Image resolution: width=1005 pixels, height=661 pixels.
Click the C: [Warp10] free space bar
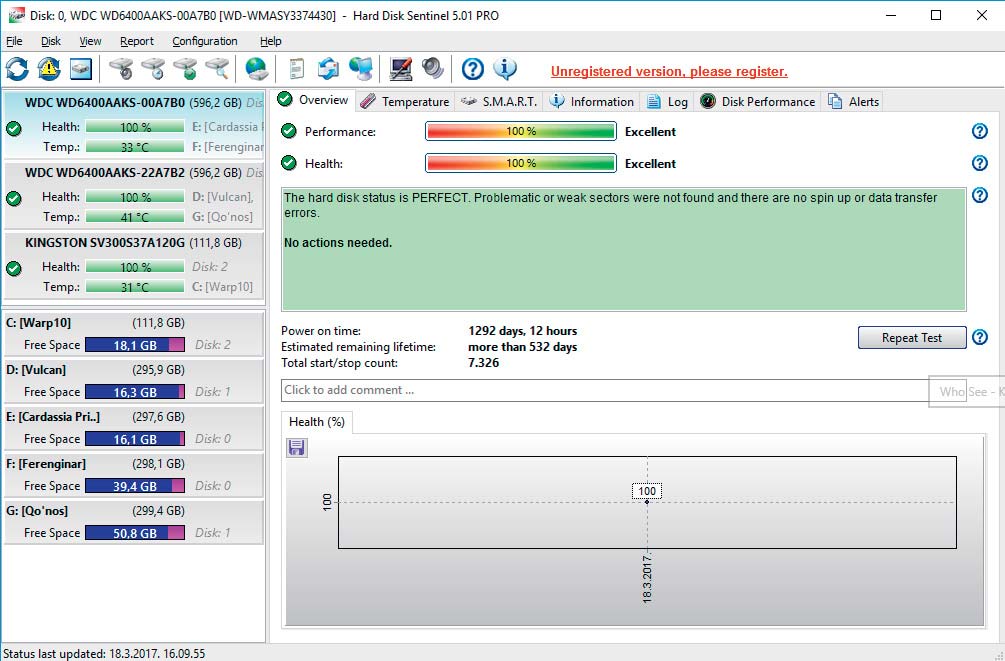click(x=135, y=345)
